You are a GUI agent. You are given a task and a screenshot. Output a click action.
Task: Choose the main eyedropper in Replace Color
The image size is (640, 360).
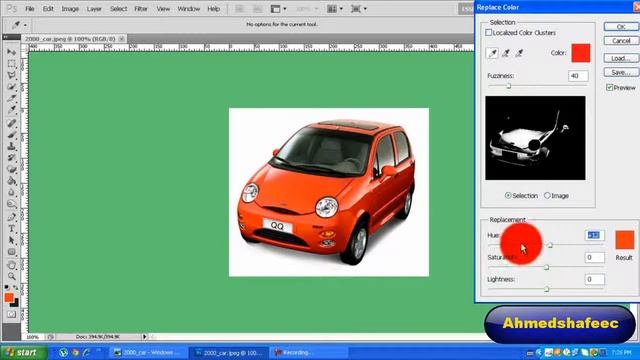(493, 53)
